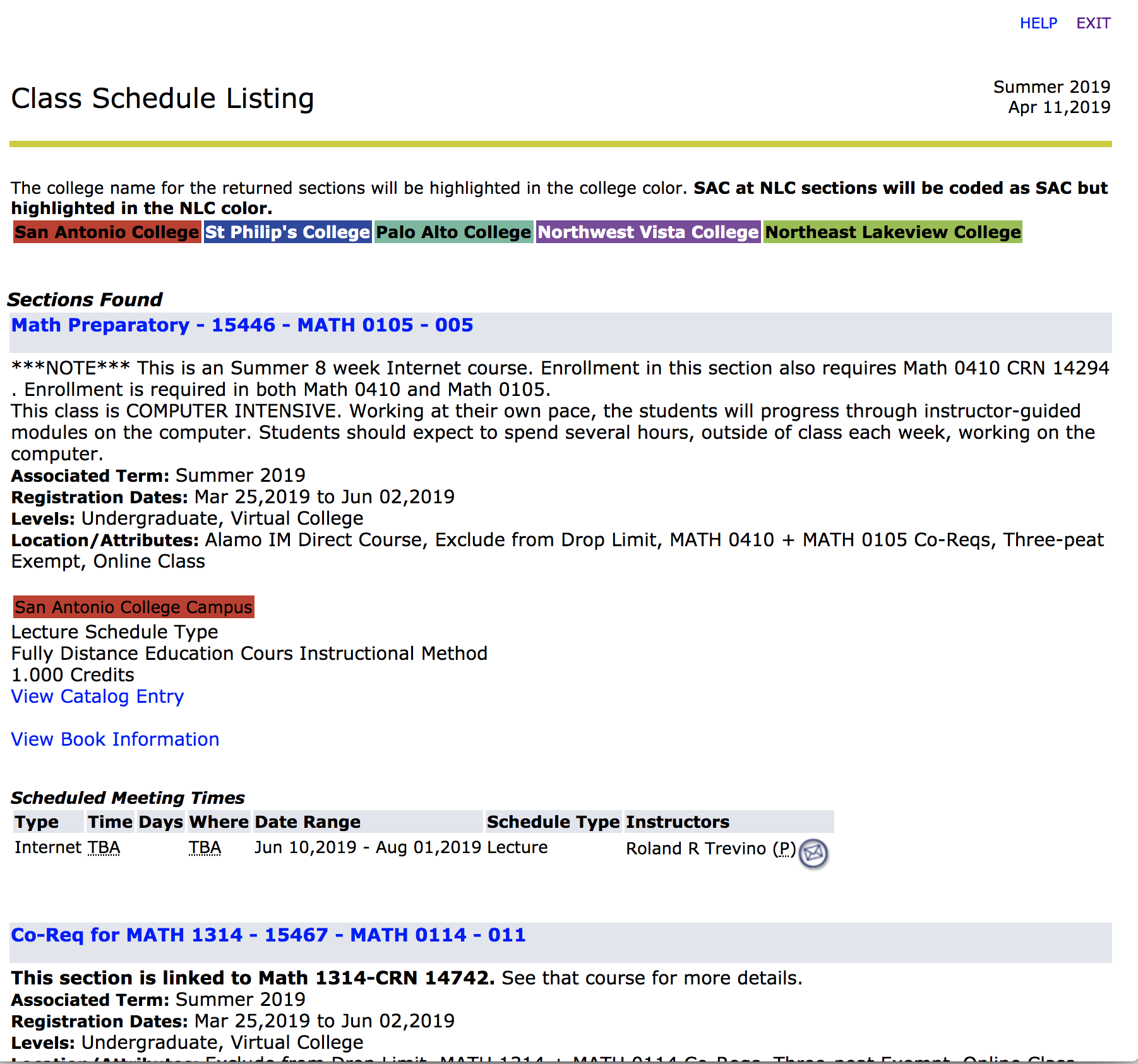Click the Northwest Vista College color label

point(648,232)
